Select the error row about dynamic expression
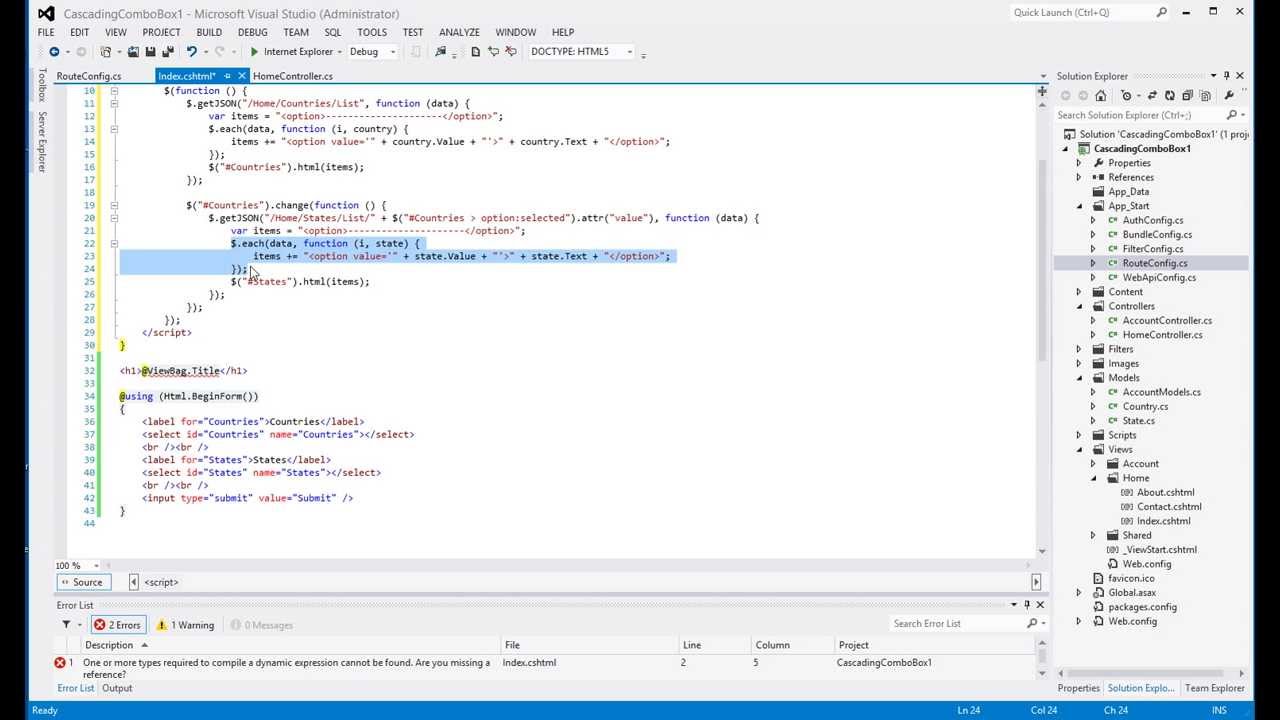The image size is (1280, 720). tap(545, 668)
